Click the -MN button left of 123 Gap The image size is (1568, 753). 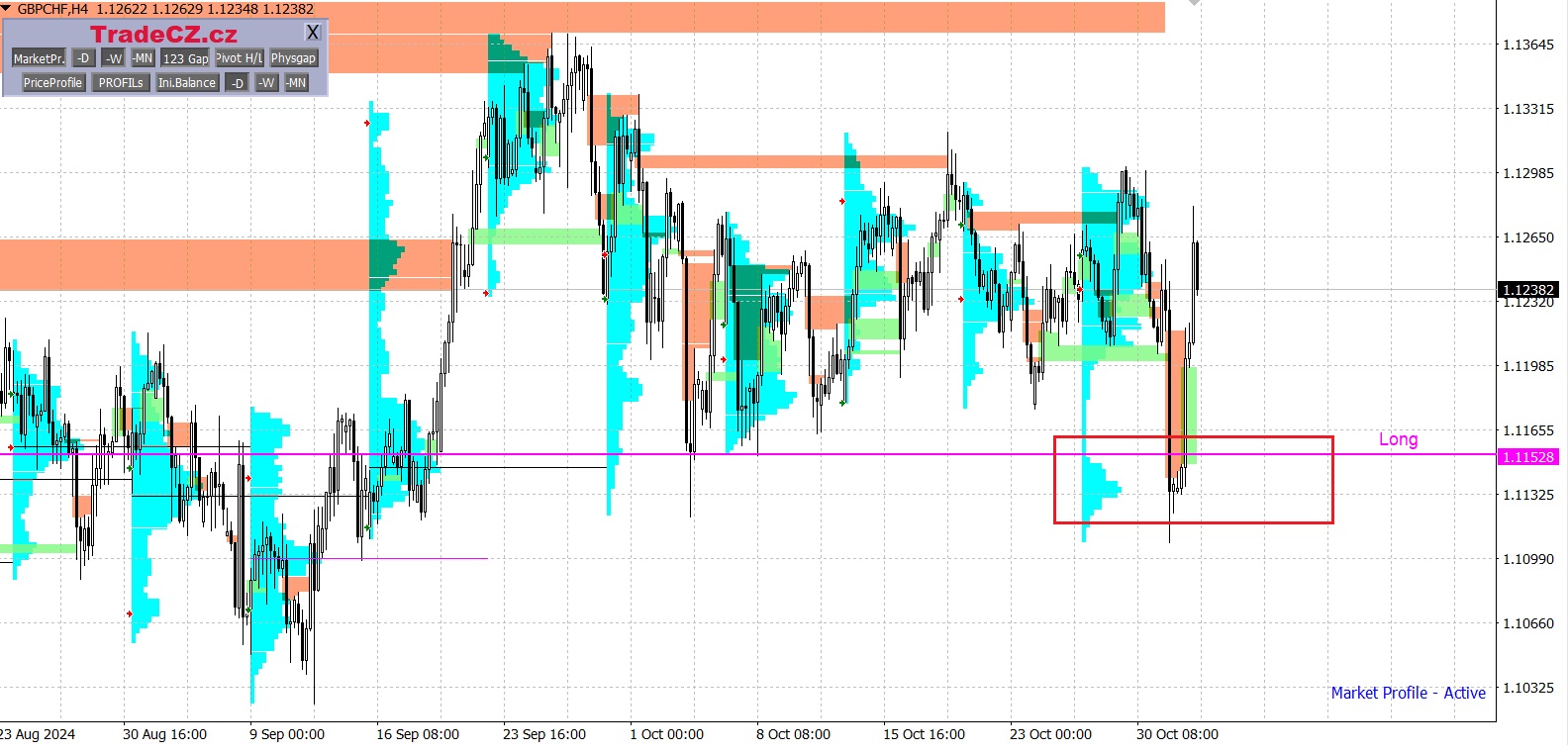point(143,58)
